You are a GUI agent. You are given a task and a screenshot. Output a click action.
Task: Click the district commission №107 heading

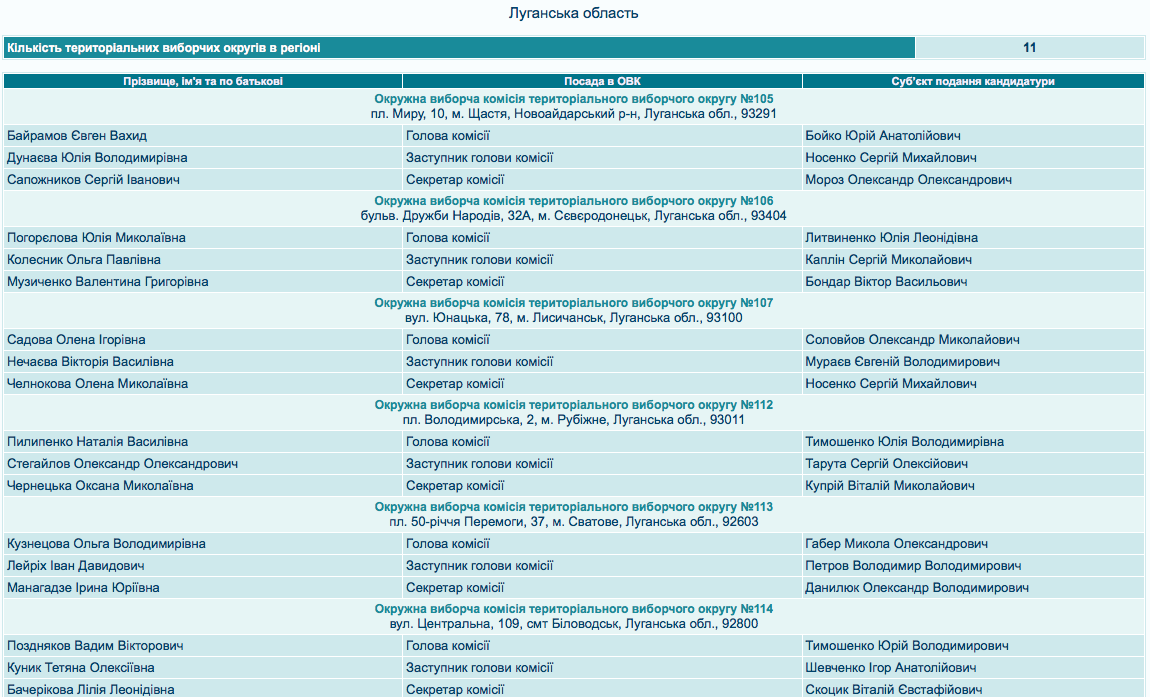pyautogui.click(x=574, y=303)
